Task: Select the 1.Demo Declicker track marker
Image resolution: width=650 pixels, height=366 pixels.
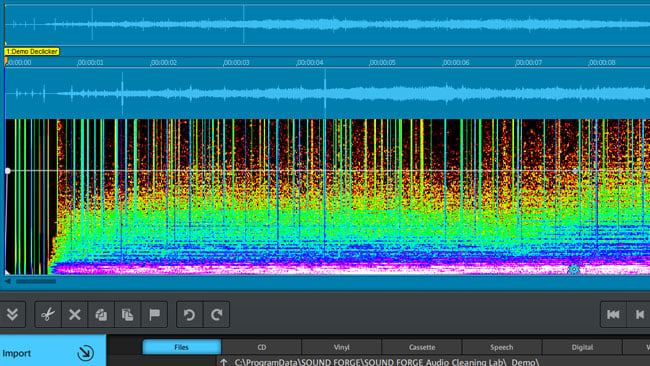Action: pyautogui.click(x=32, y=51)
